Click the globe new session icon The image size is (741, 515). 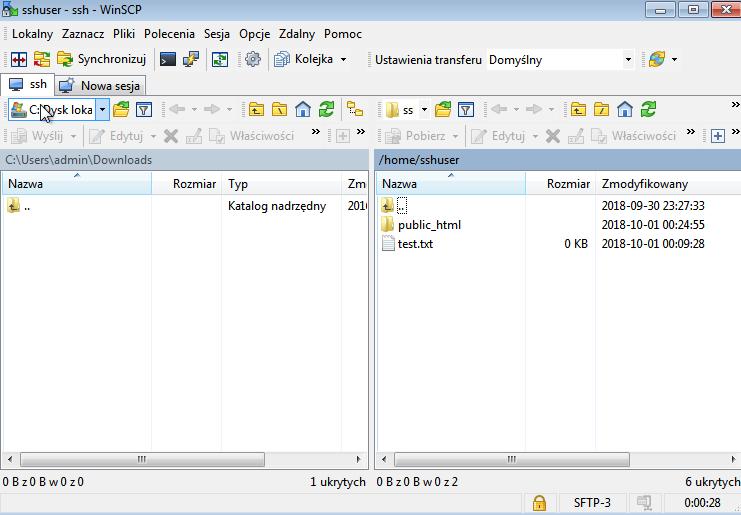(x=657, y=60)
